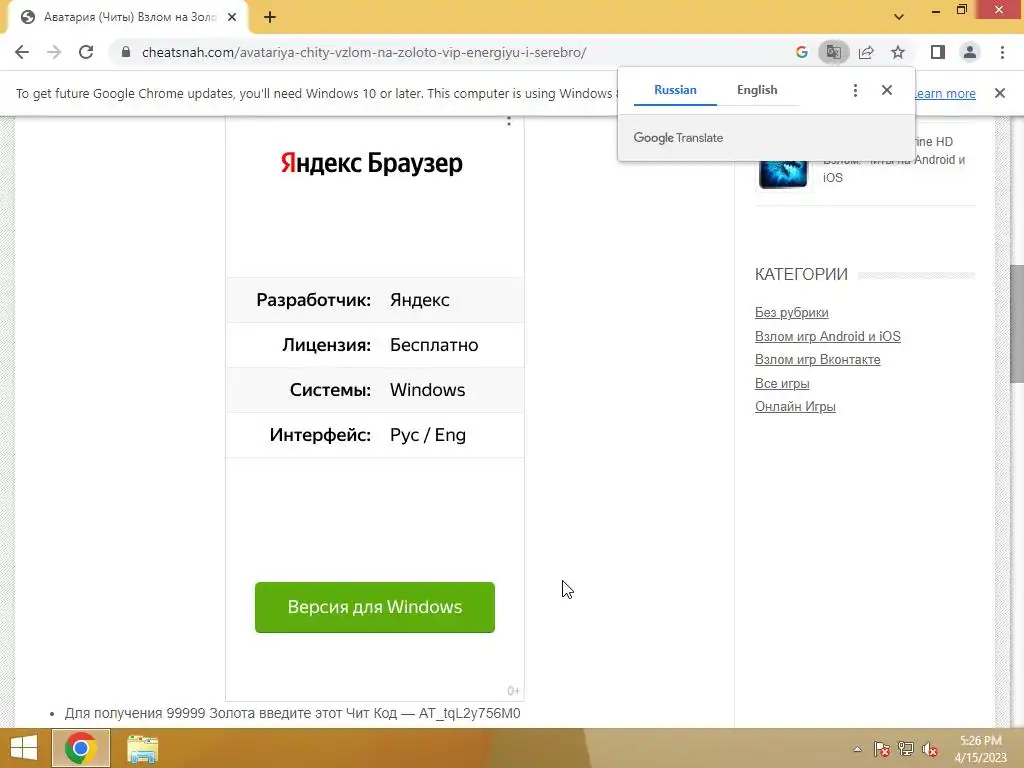Open Chrome three-dot menu
The width and height of the screenshot is (1024, 768).
coord(1002,52)
